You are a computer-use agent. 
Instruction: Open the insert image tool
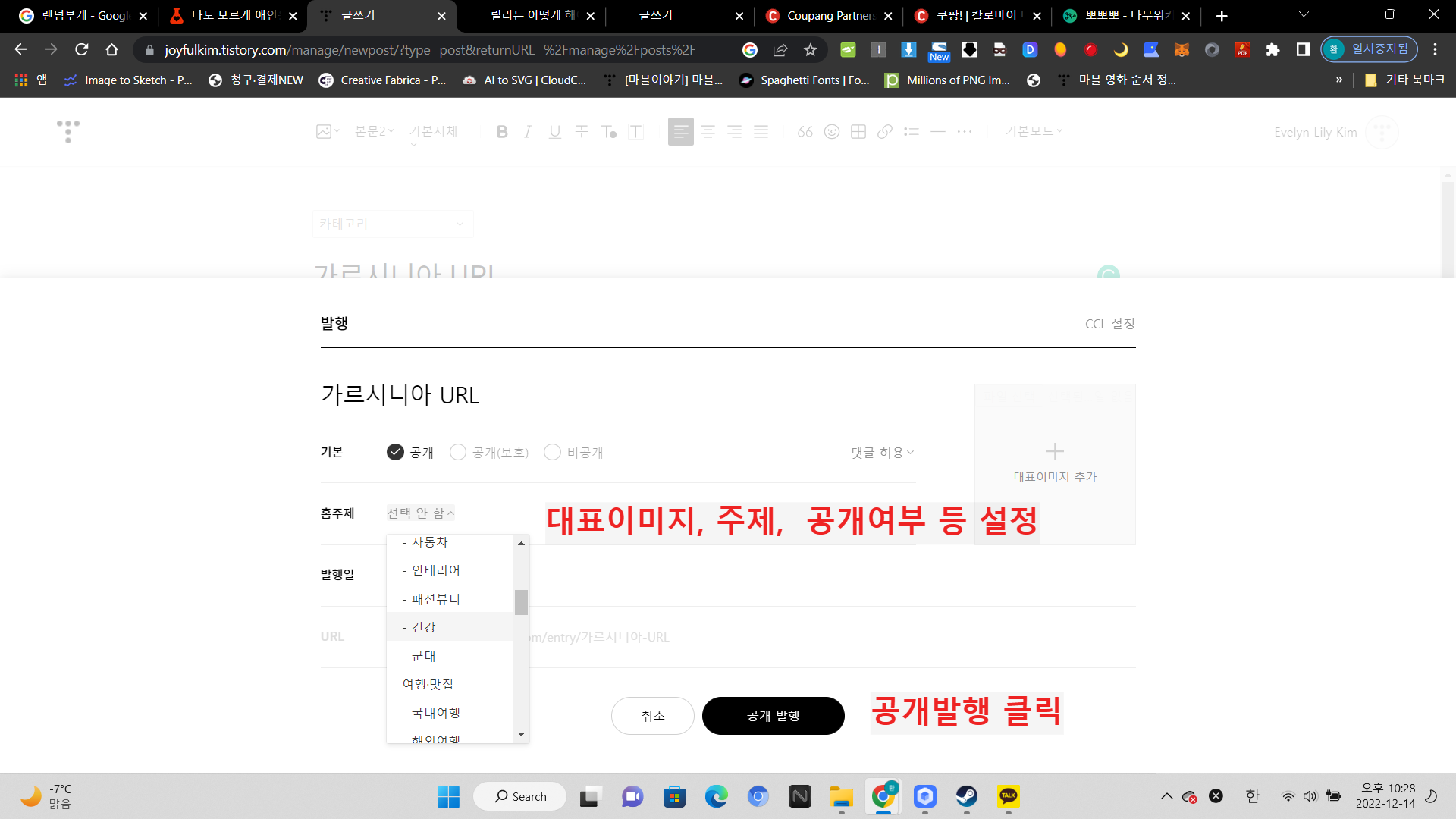(x=328, y=131)
